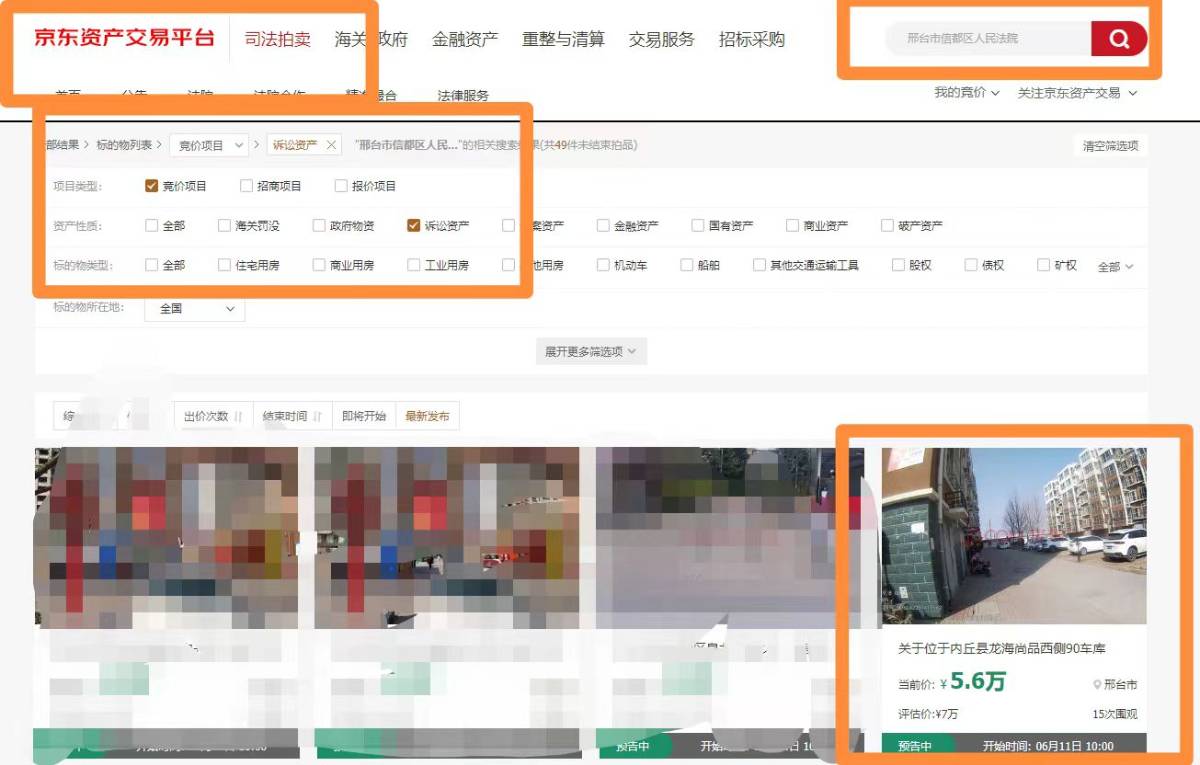Click the location pin icon beside 邢台市
This screenshot has width=1200, height=765.
(1097, 685)
